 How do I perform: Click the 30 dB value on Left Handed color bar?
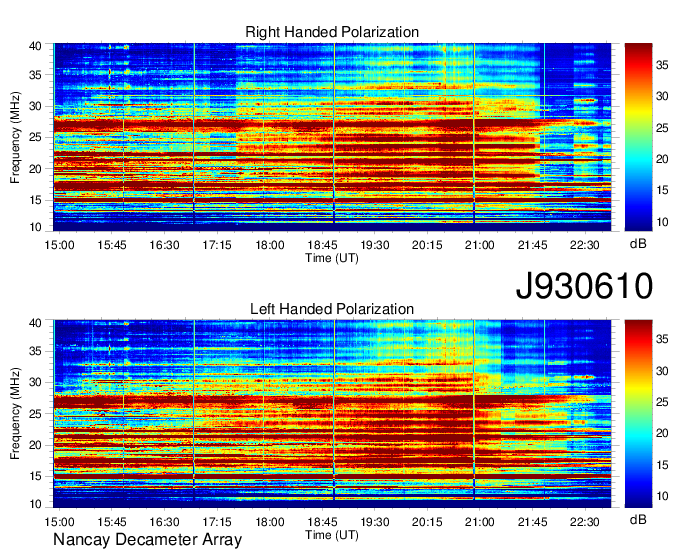[x=662, y=371]
